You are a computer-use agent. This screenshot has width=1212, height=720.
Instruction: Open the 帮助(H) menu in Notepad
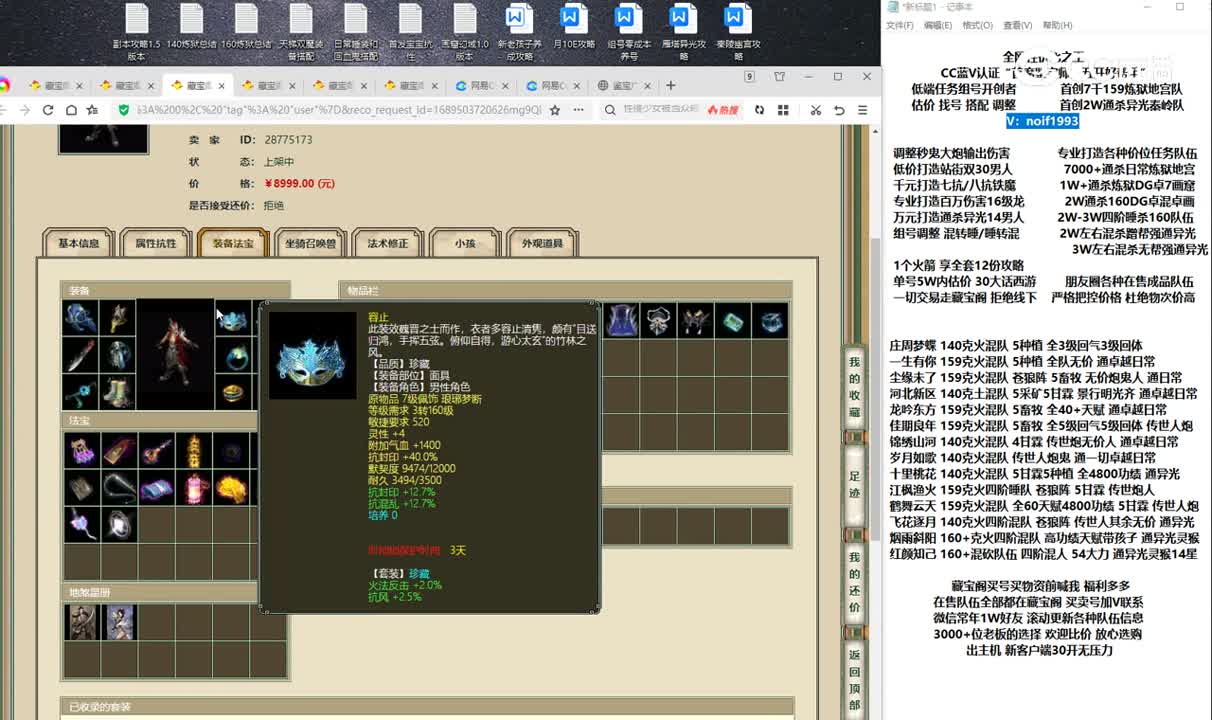click(x=1057, y=25)
